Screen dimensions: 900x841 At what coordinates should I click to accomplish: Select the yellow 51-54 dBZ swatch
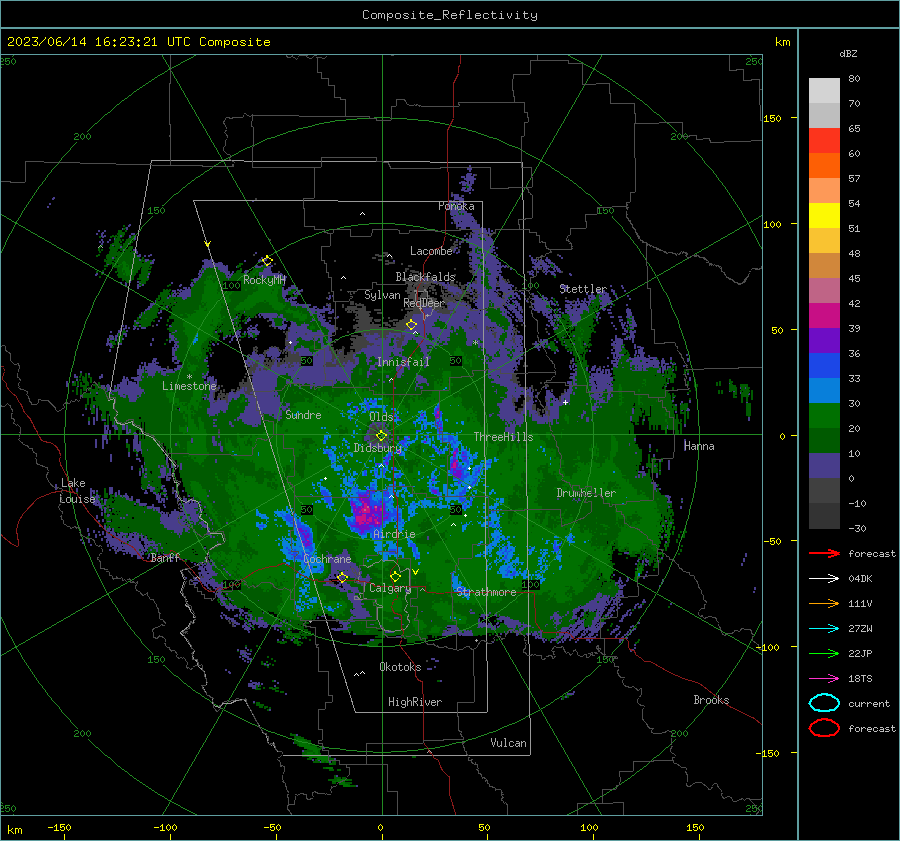[824, 216]
